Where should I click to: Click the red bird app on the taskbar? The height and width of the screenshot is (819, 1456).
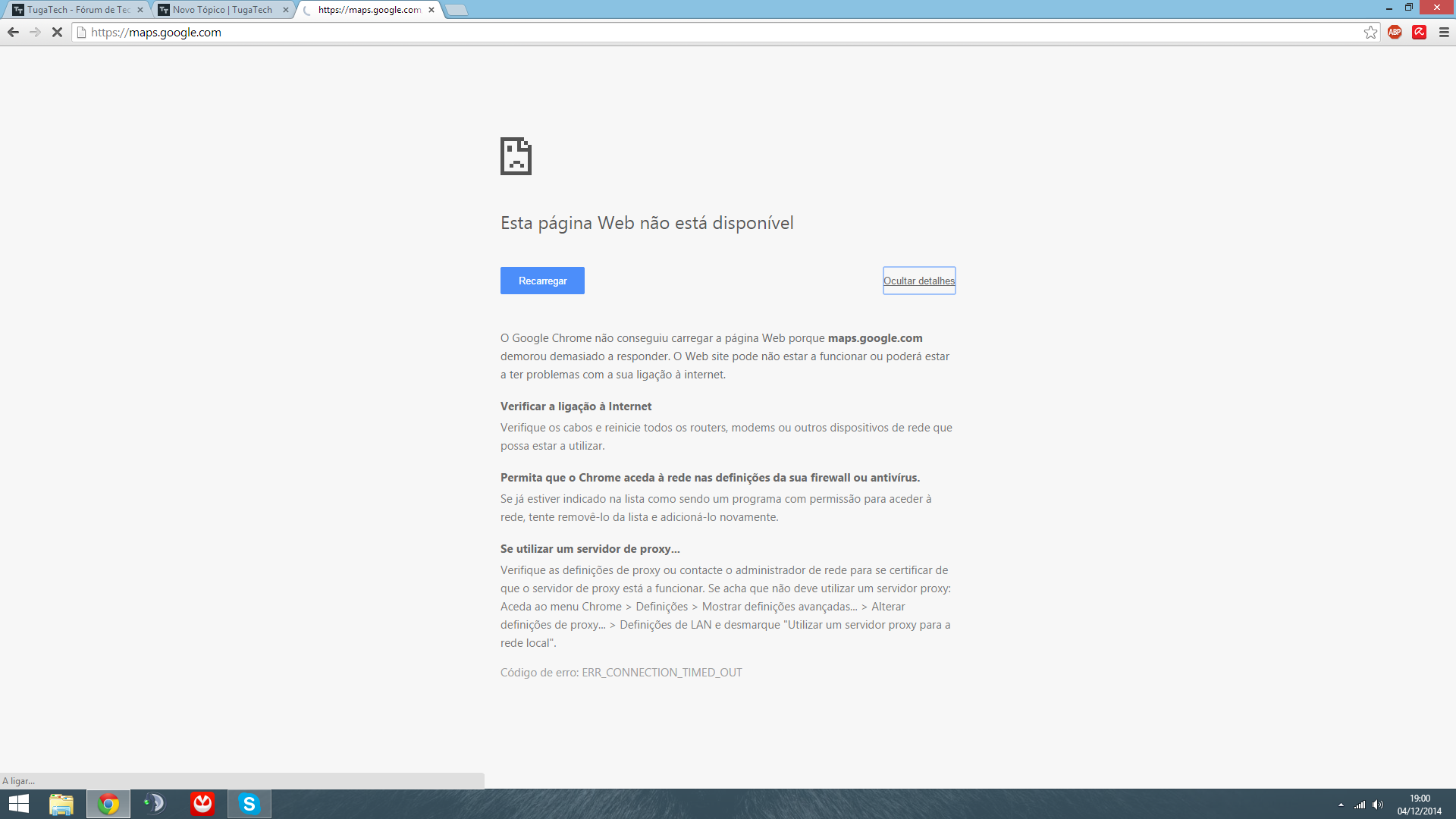click(202, 804)
